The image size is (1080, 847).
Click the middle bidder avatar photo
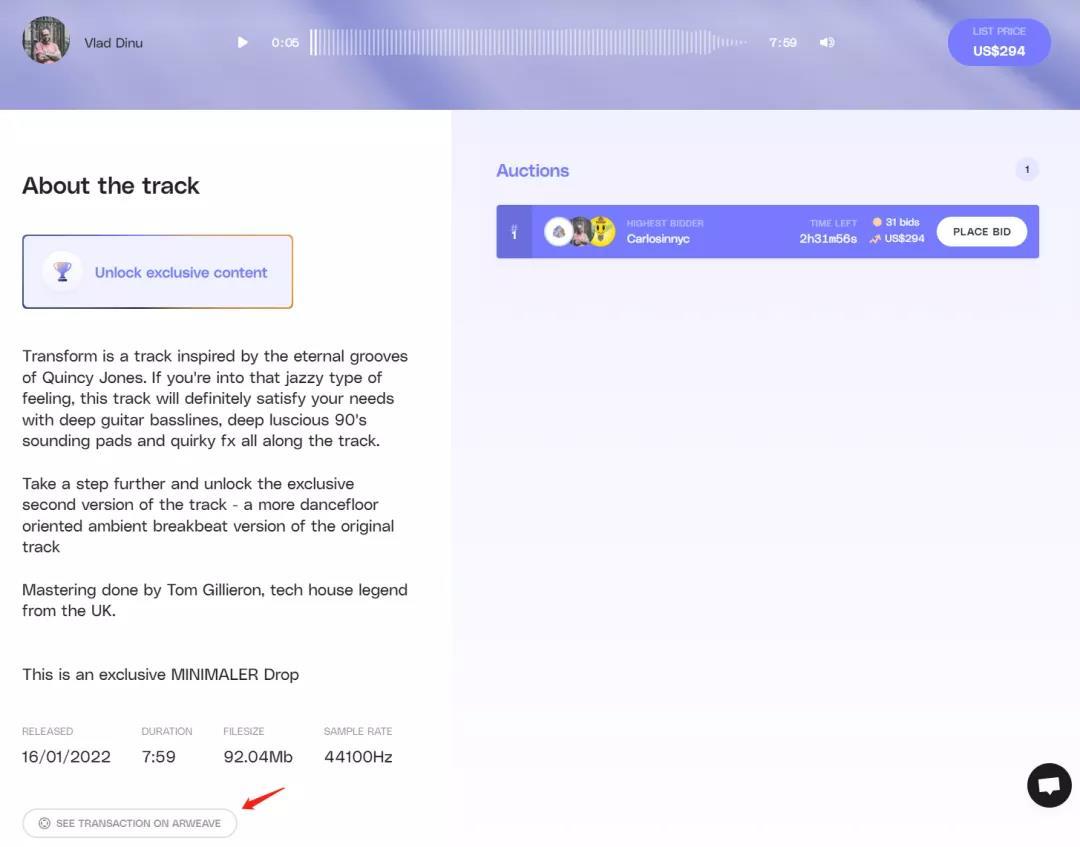tap(580, 232)
